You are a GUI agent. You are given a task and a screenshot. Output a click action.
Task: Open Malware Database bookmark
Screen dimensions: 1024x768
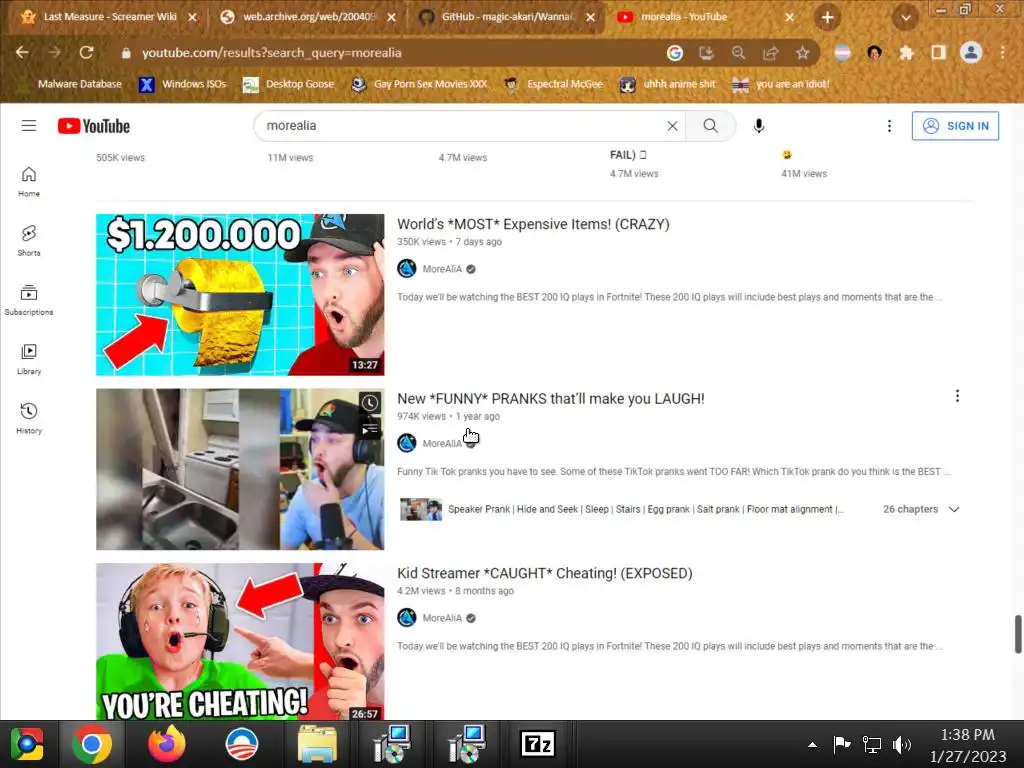[x=70, y=84]
